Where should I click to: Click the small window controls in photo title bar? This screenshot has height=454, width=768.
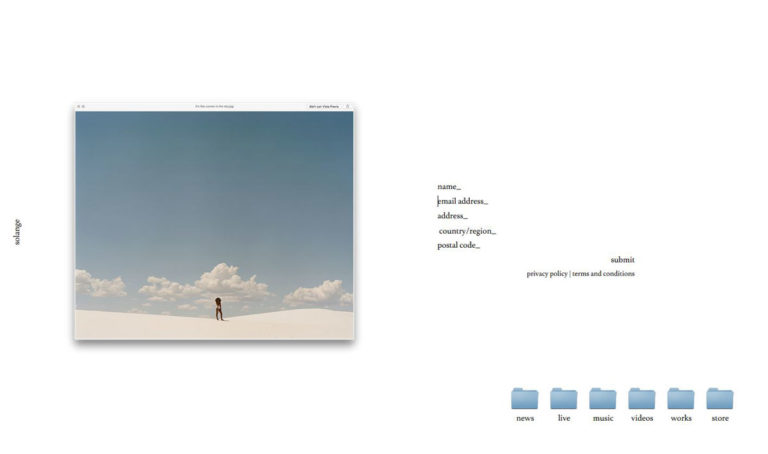tap(80, 106)
